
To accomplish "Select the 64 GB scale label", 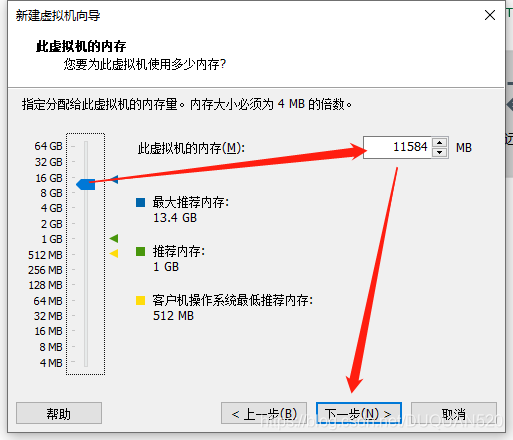I will [x=48, y=146].
